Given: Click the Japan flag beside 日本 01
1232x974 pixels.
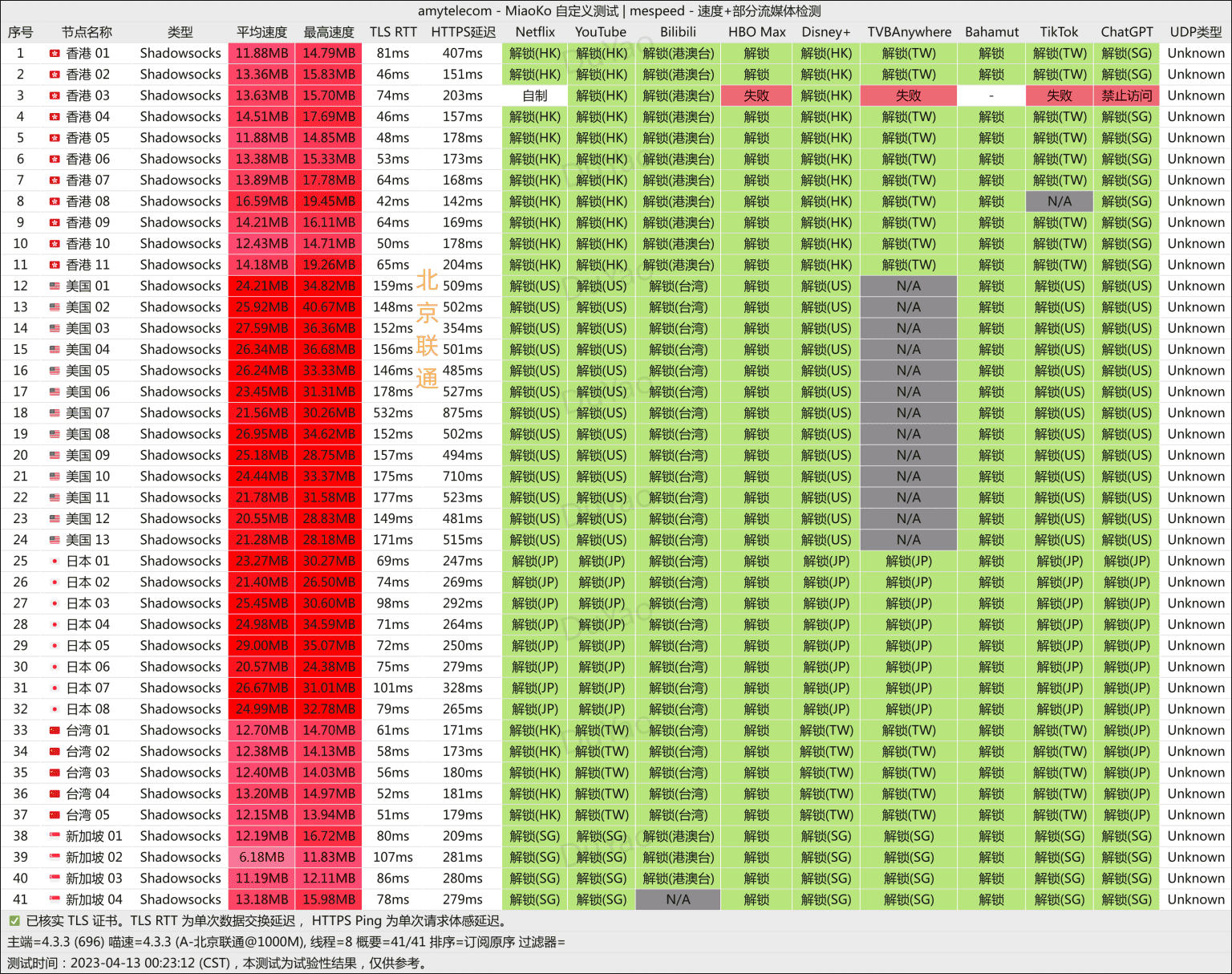Looking at the screenshot, I should [55, 562].
